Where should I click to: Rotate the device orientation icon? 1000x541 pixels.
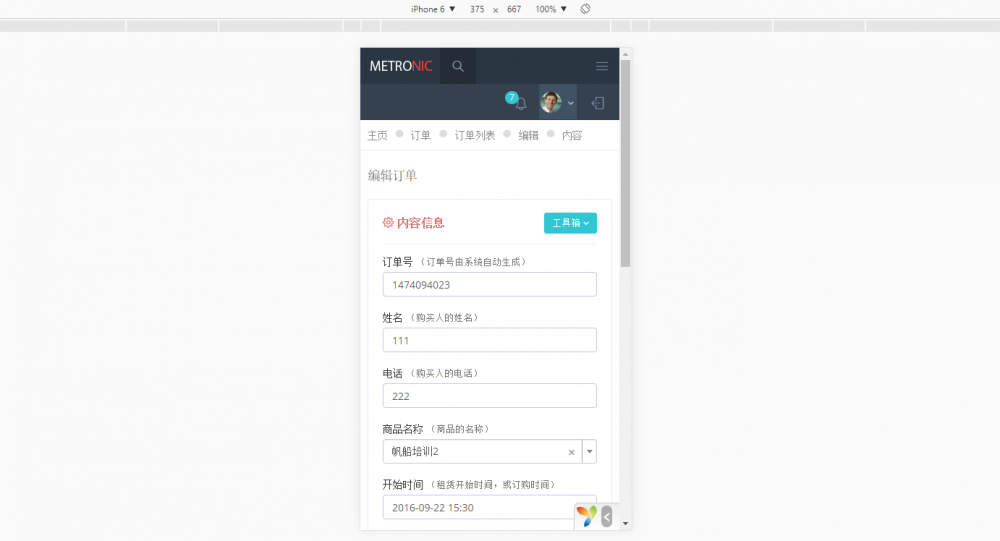[x=585, y=9]
